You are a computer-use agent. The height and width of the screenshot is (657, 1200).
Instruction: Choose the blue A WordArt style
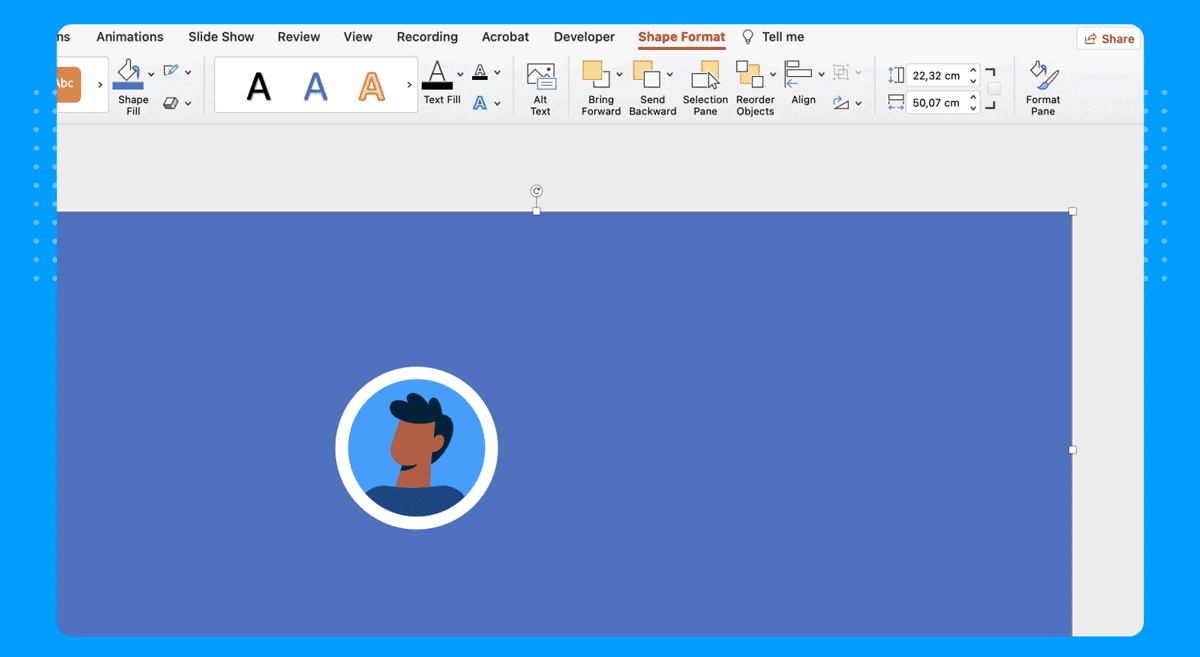coord(316,86)
